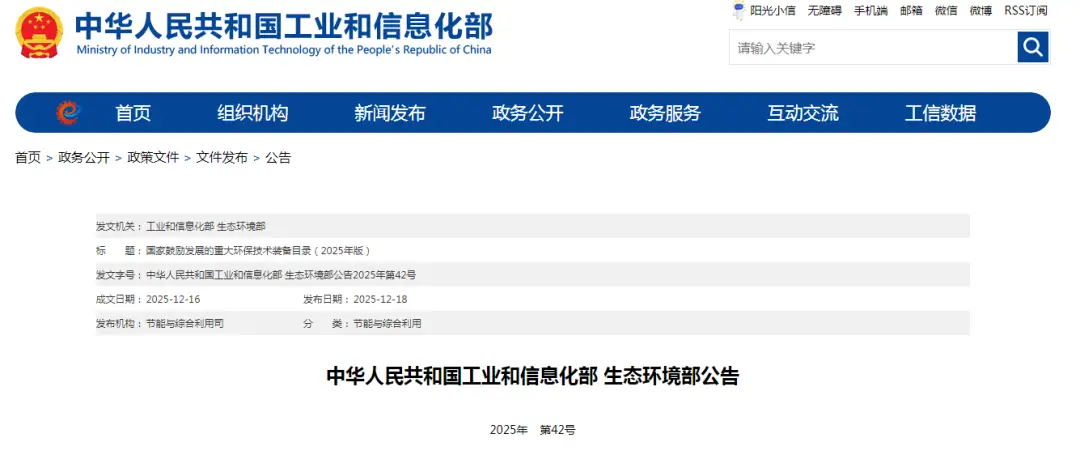
Task: Click the 微信 link in header
Action: pyautogui.click(x=946, y=11)
